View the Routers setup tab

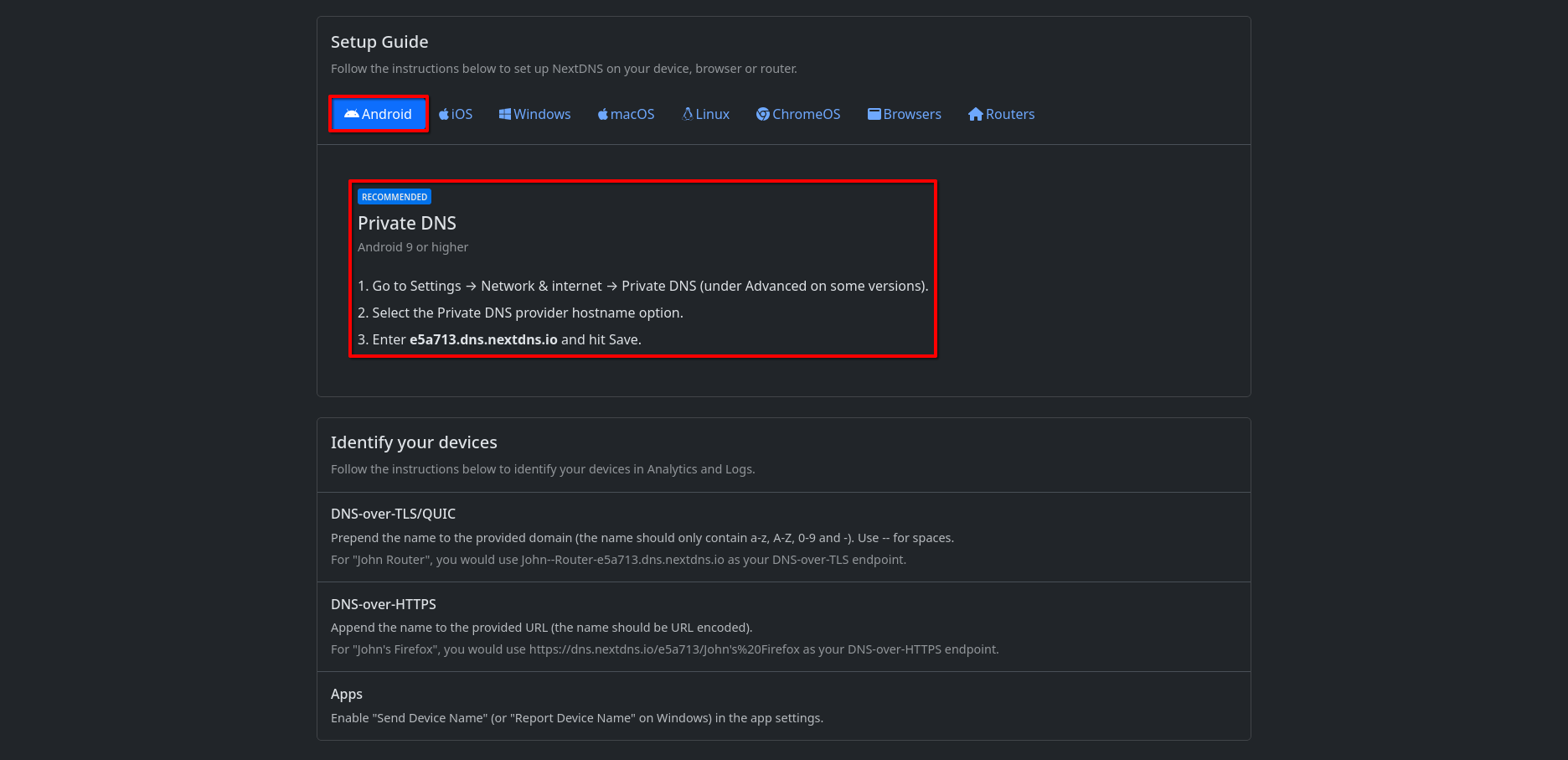click(1002, 114)
